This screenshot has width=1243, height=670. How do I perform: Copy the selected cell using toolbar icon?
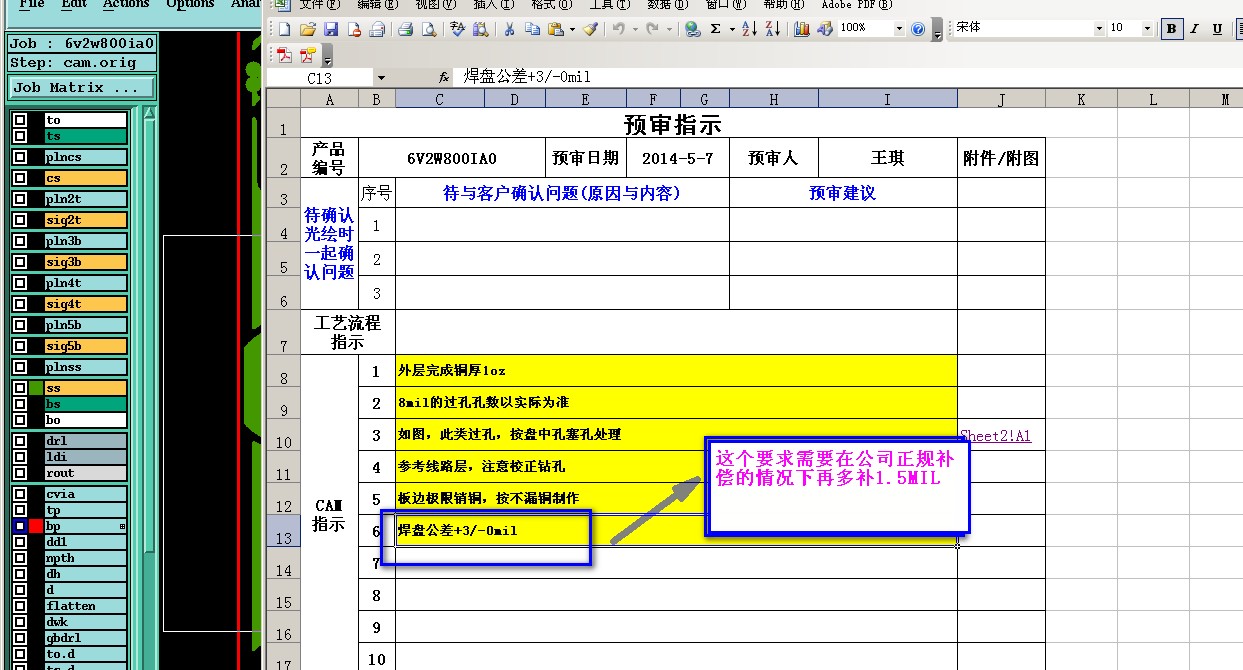(532, 29)
